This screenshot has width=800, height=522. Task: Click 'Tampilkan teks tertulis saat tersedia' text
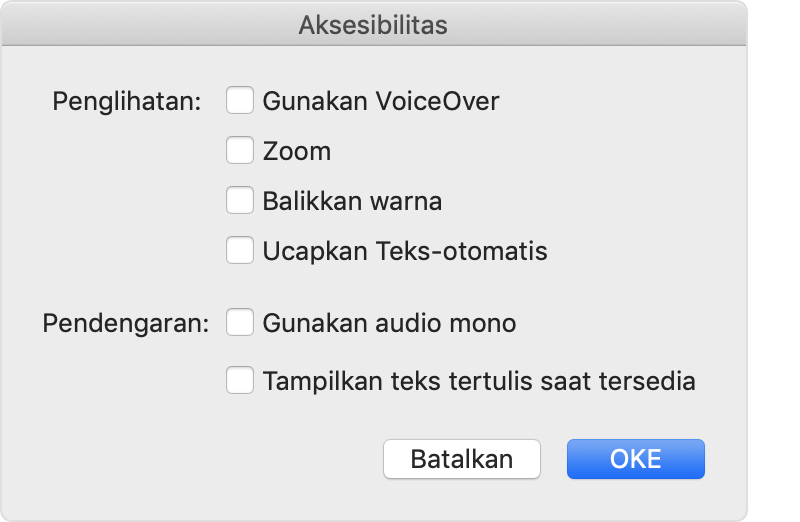[x=479, y=381]
